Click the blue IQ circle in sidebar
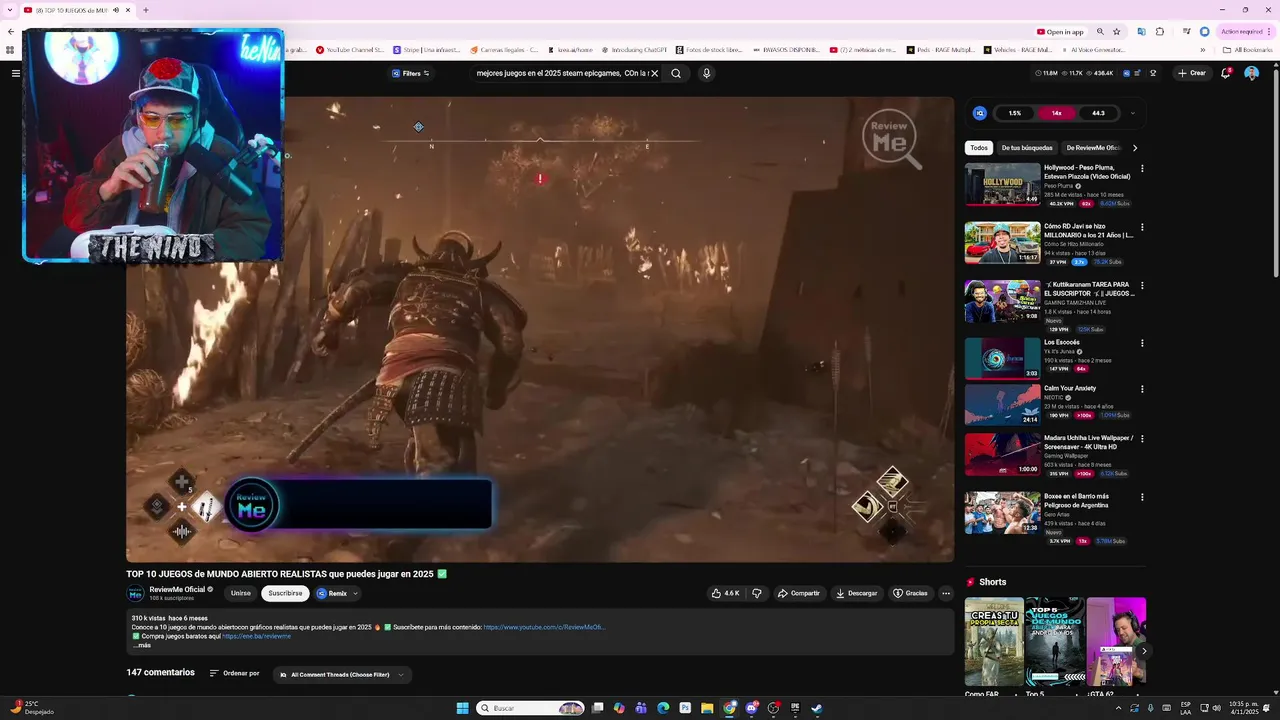The height and width of the screenshot is (720, 1280). click(x=979, y=113)
